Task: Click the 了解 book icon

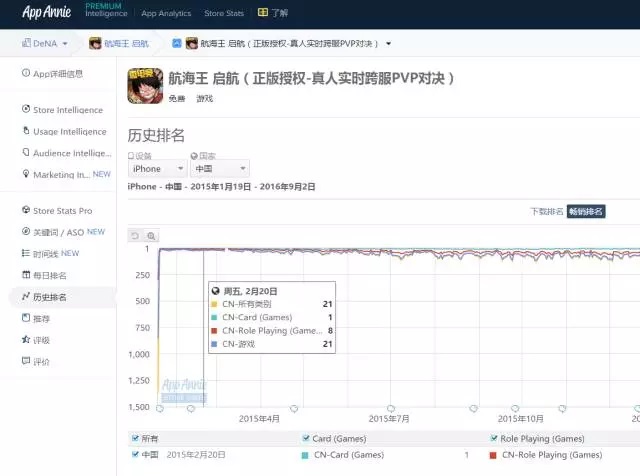Action: pyautogui.click(x=263, y=12)
